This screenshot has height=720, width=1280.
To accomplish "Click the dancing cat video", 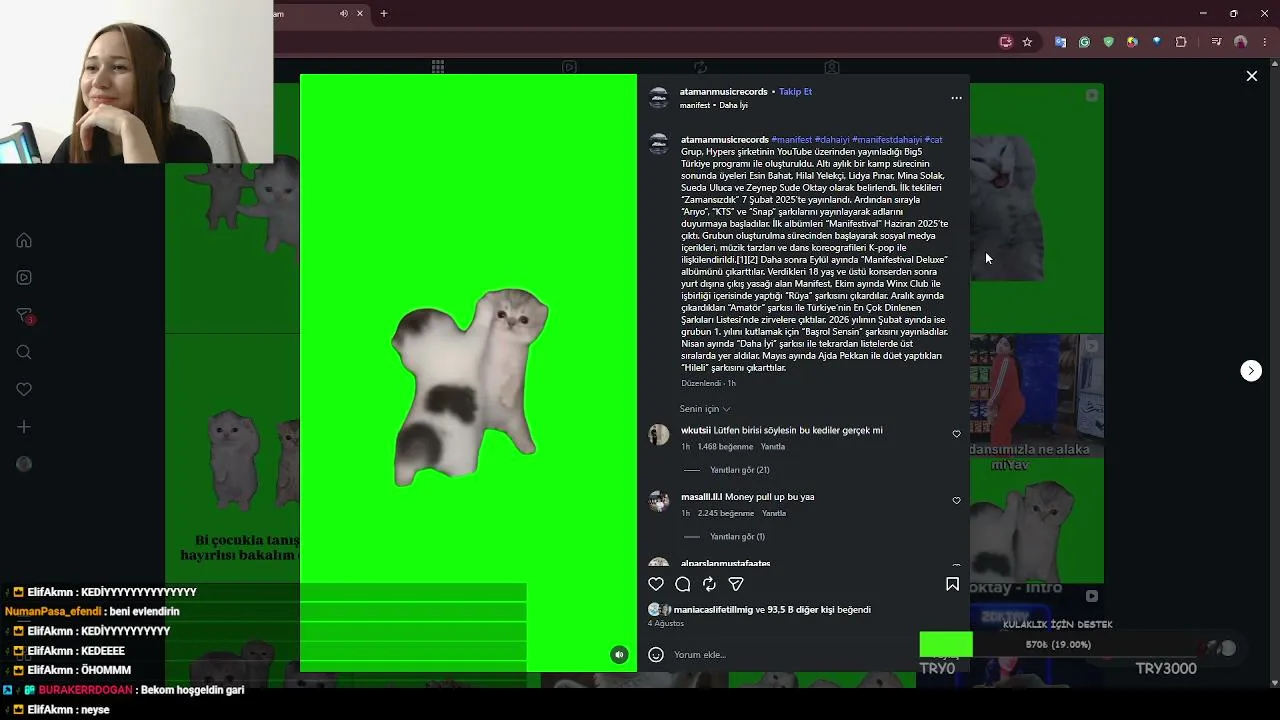I will 468,372.
